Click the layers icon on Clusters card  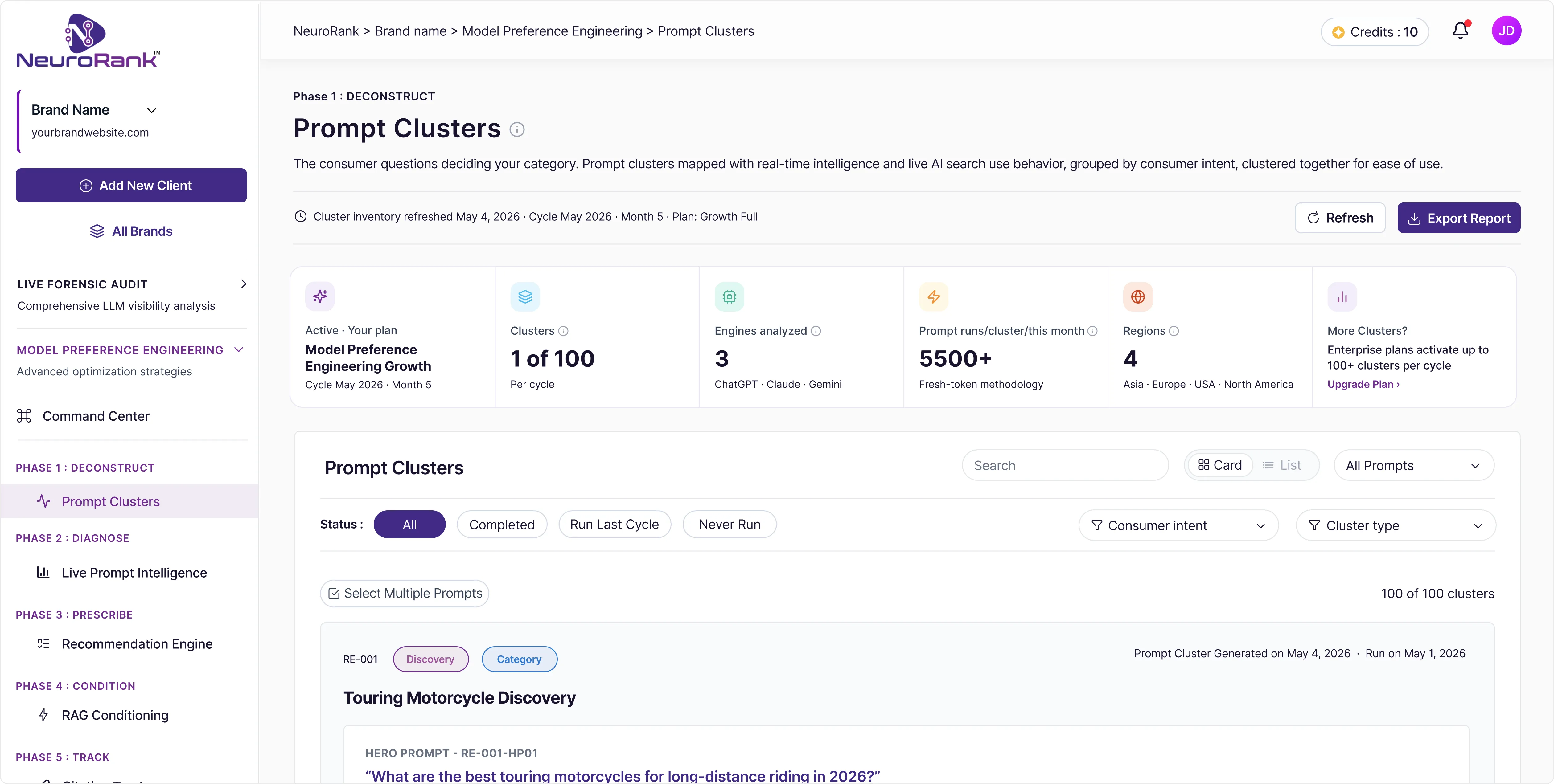tap(525, 296)
